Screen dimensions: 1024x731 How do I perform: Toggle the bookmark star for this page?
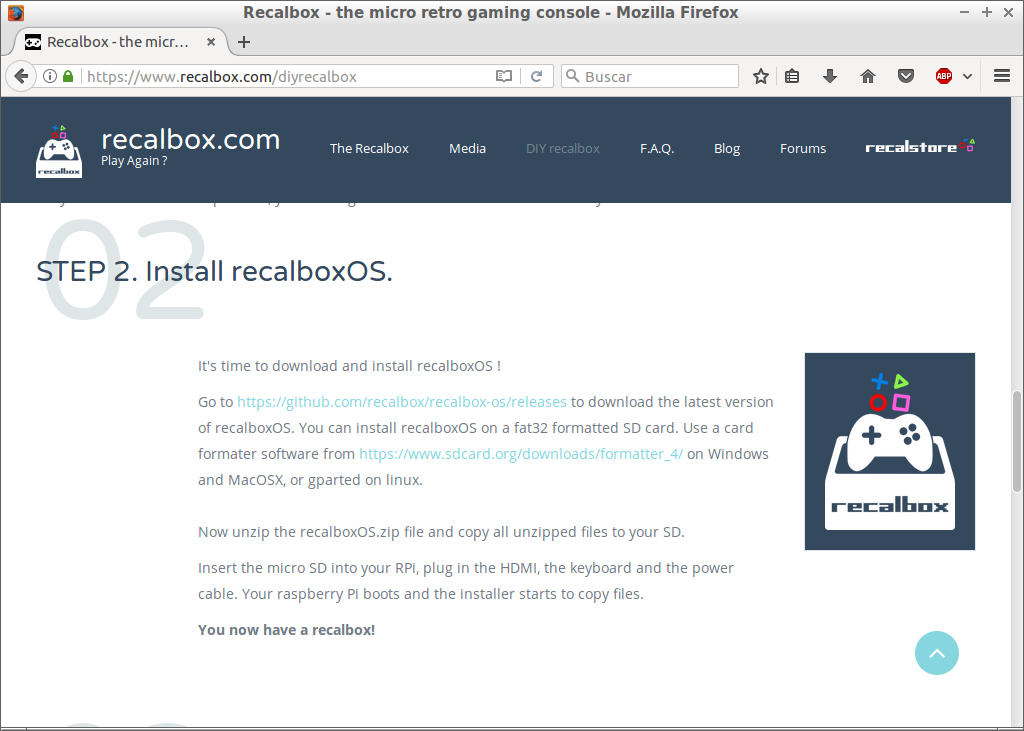[x=760, y=76]
